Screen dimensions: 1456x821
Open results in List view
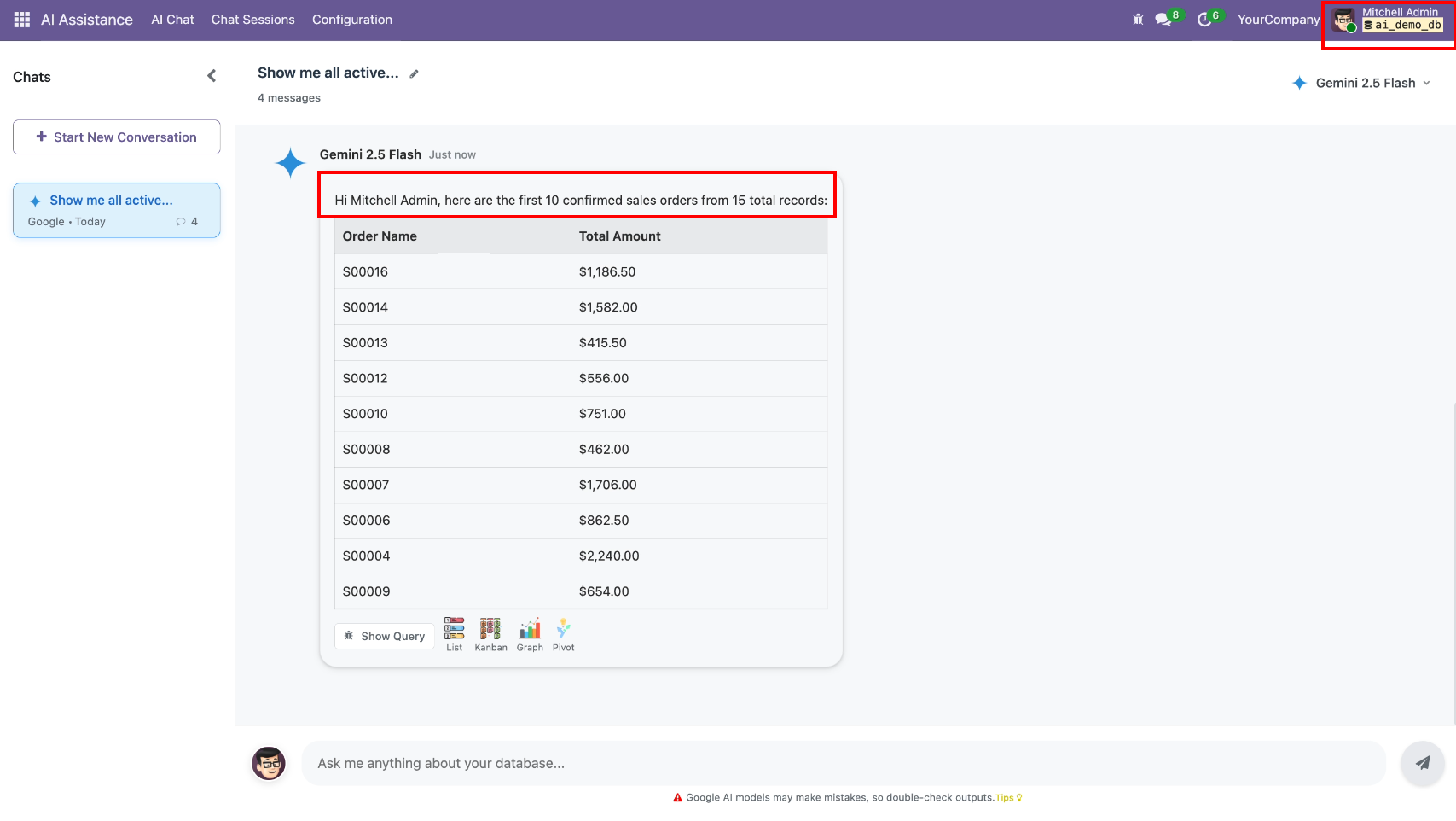(x=455, y=635)
